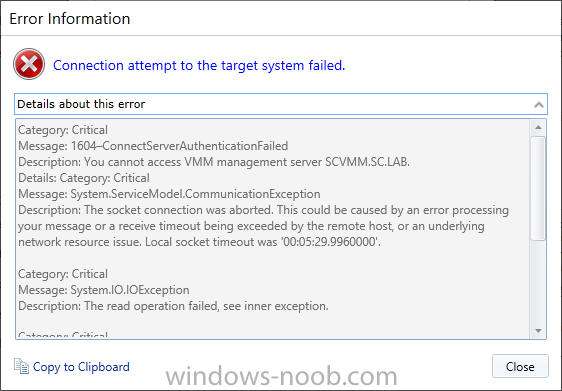Click the Connection attempt failed heading text
Viewport: 562px width, 391px height.
(x=199, y=65)
